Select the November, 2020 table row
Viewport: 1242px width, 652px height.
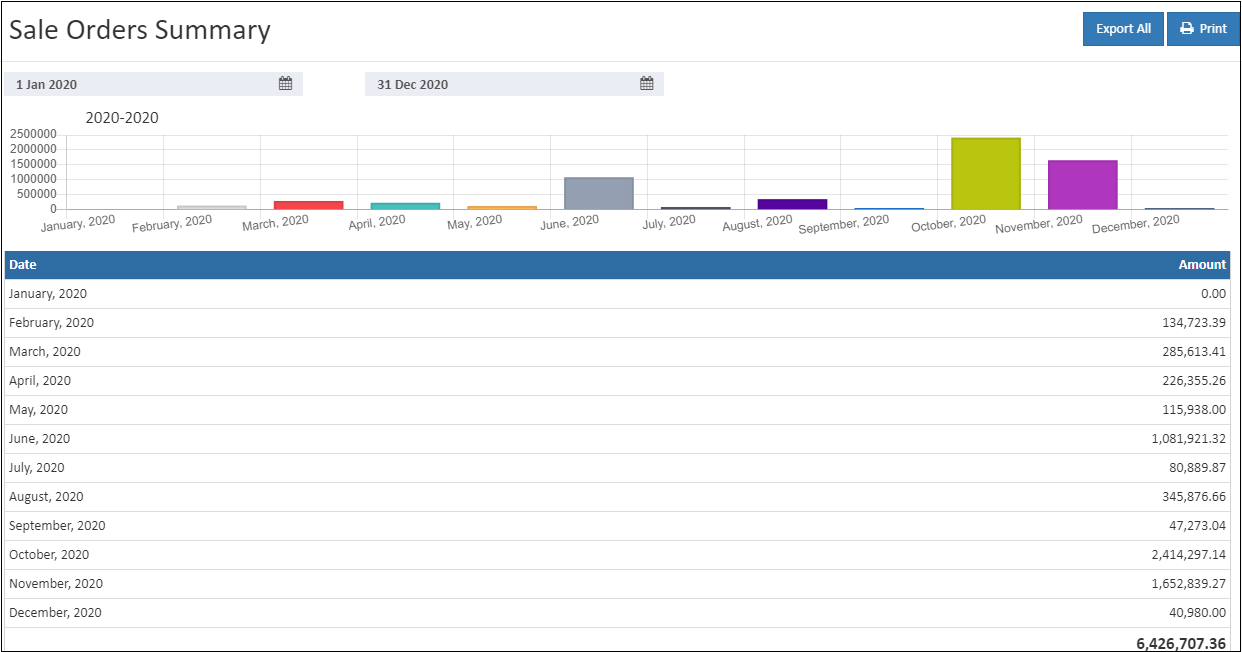click(x=617, y=584)
